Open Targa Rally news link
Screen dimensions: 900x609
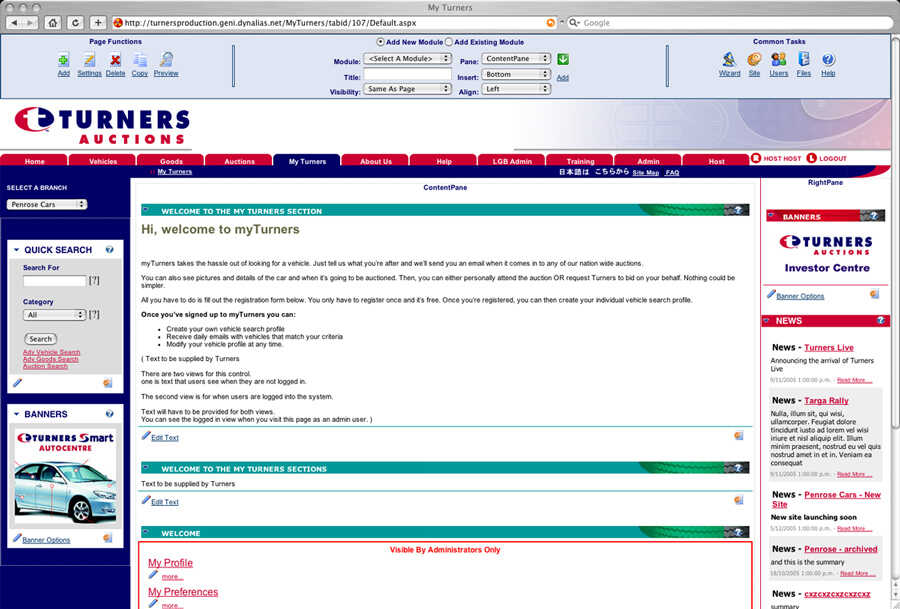pyautogui.click(x=826, y=400)
